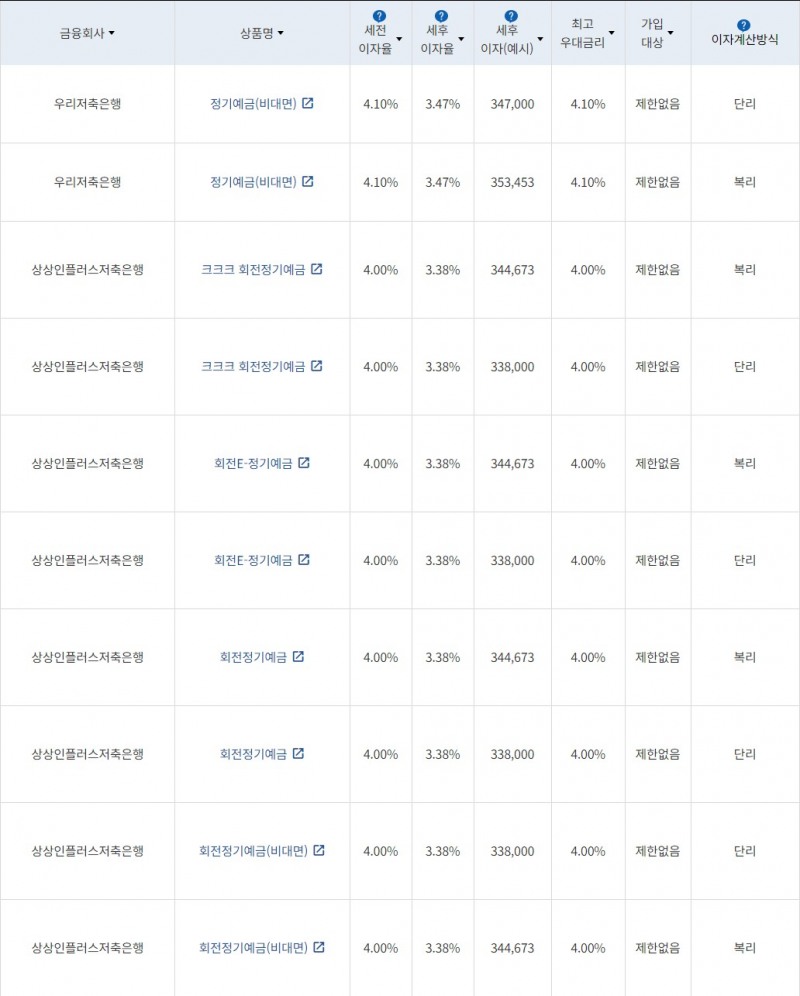Open the 크크크 회전정기예금 link in 단리 row
The height and width of the screenshot is (996, 800).
point(253,367)
